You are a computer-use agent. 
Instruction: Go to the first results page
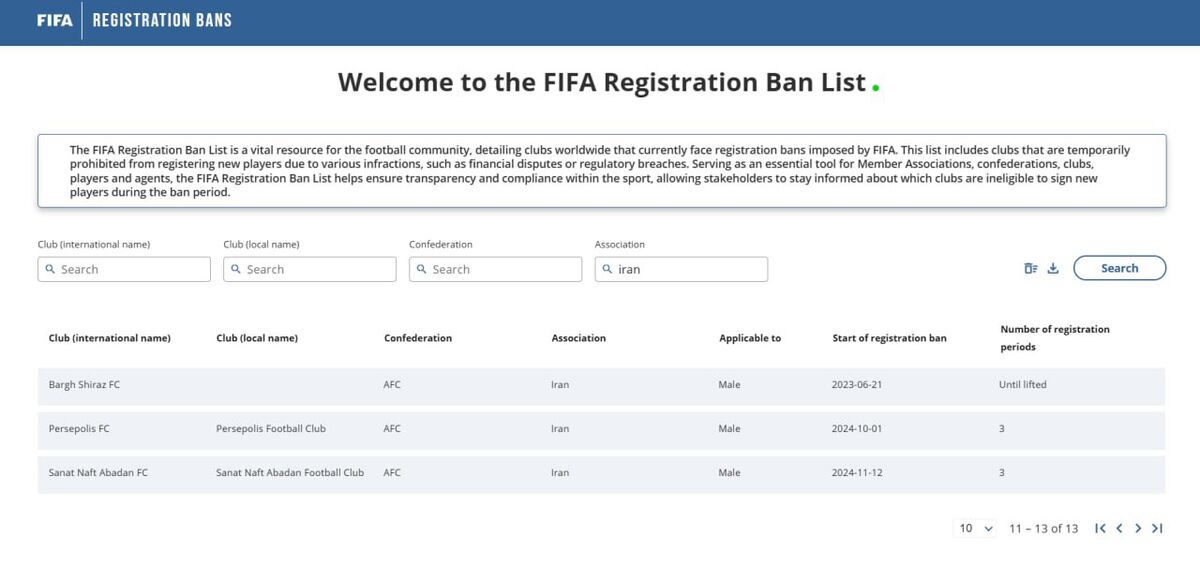tap(1100, 528)
